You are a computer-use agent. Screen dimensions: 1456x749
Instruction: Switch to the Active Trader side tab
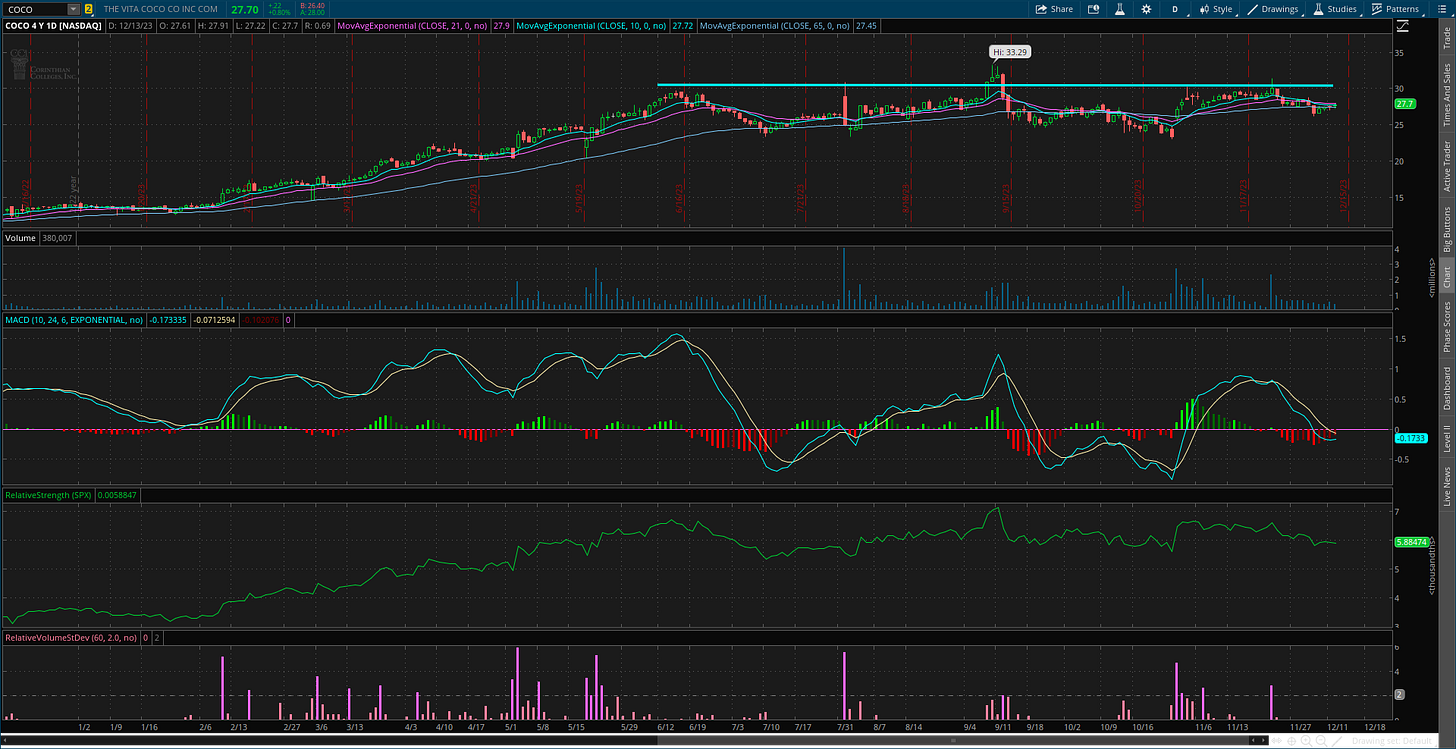(1446, 165)
